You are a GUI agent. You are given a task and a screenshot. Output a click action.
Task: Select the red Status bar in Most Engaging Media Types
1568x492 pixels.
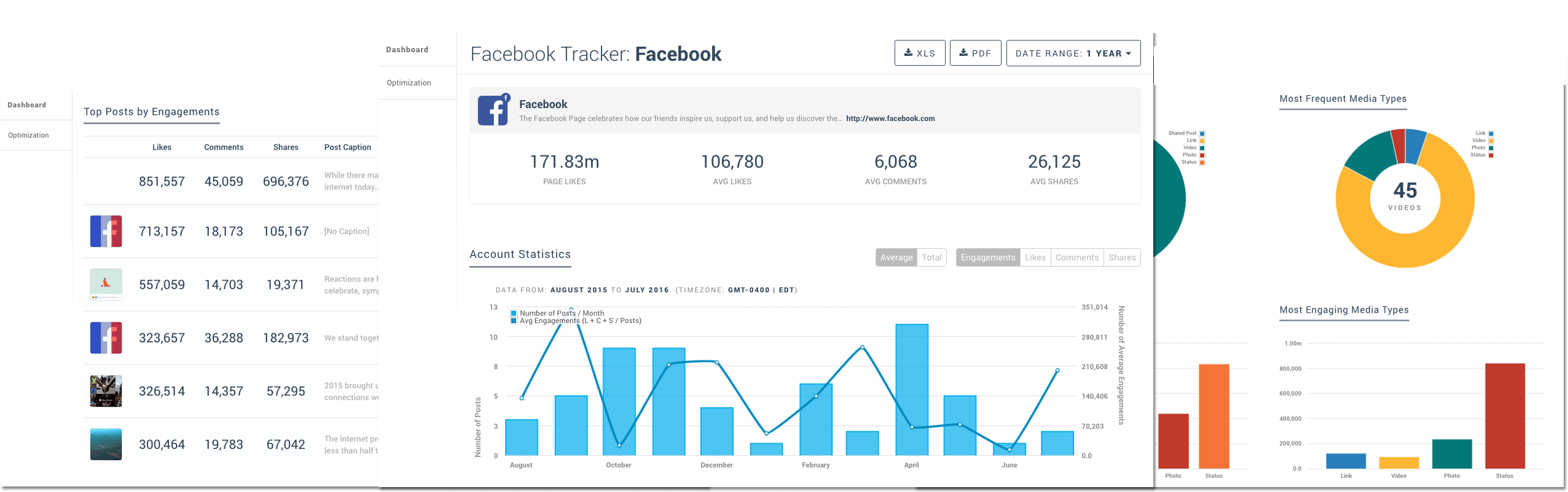pos(1505,416)
